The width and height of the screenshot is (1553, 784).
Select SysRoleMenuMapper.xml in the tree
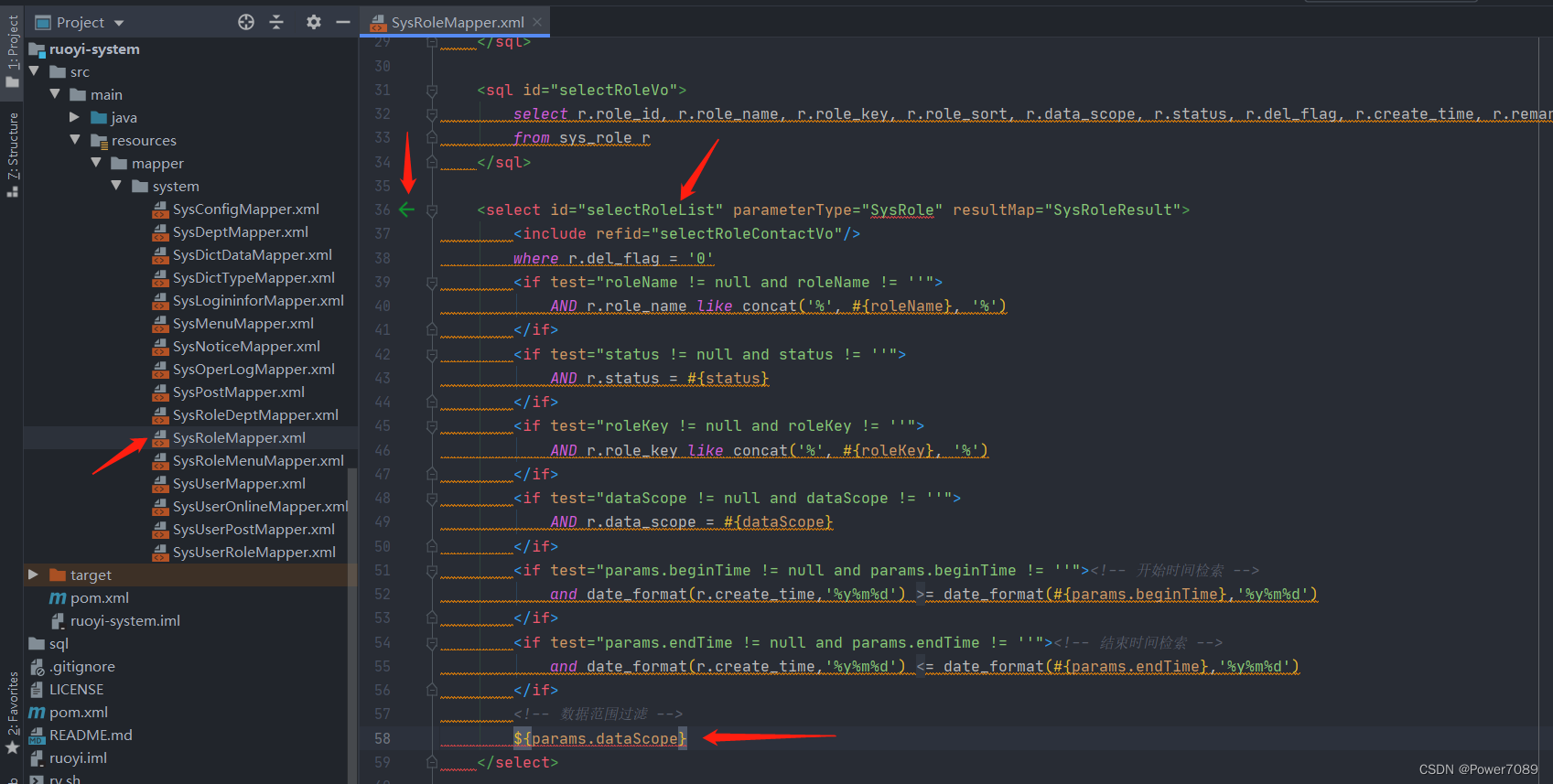coord(257,461)
